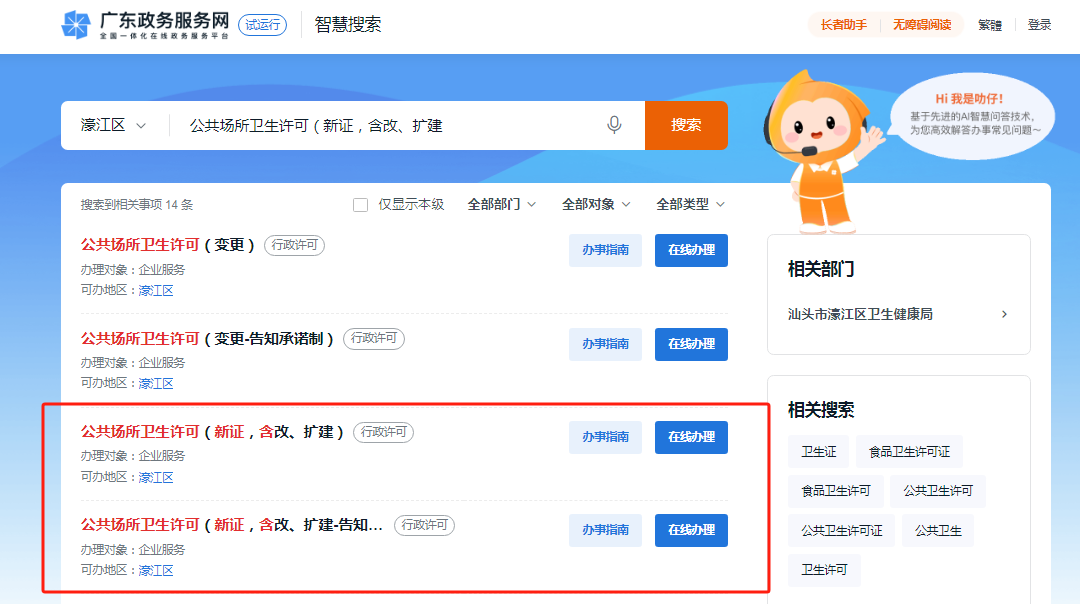Click the 行政许可 tag beside 变更-告知承诺制
The height and width of the screenshot is (604, 1080).
[374, 338]
